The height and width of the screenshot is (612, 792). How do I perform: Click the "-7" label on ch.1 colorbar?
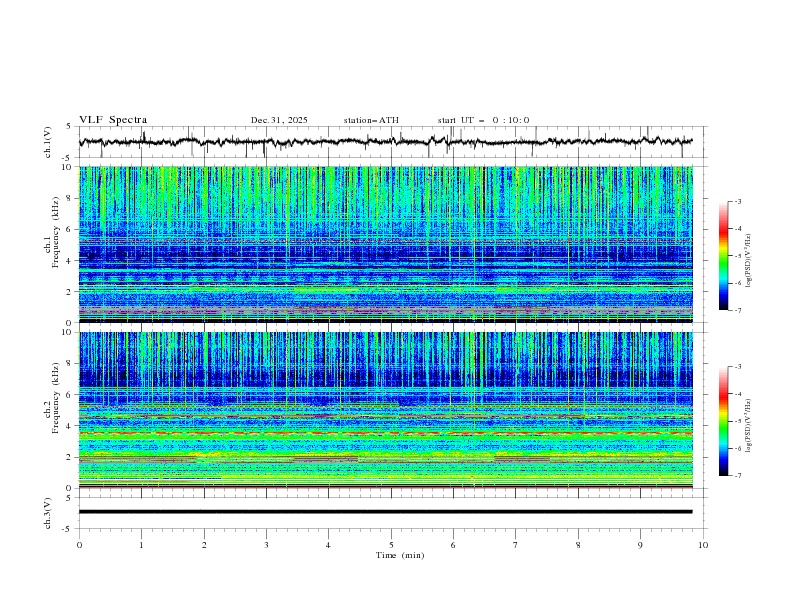pos(737,311)
